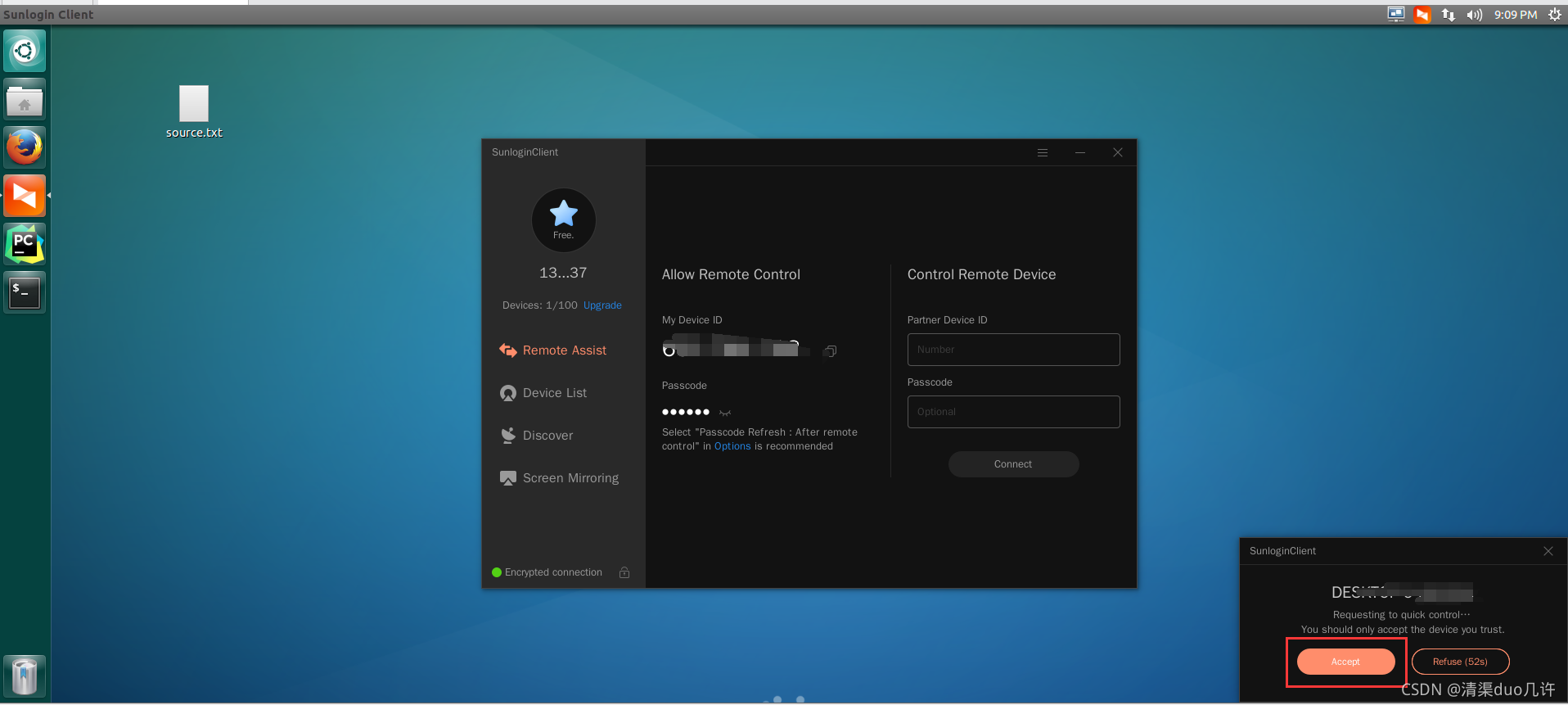The height and width of the screenshot is (705, 1568).
Task: Click the clock showing 9:09 PM
Action: [1516, 15]
